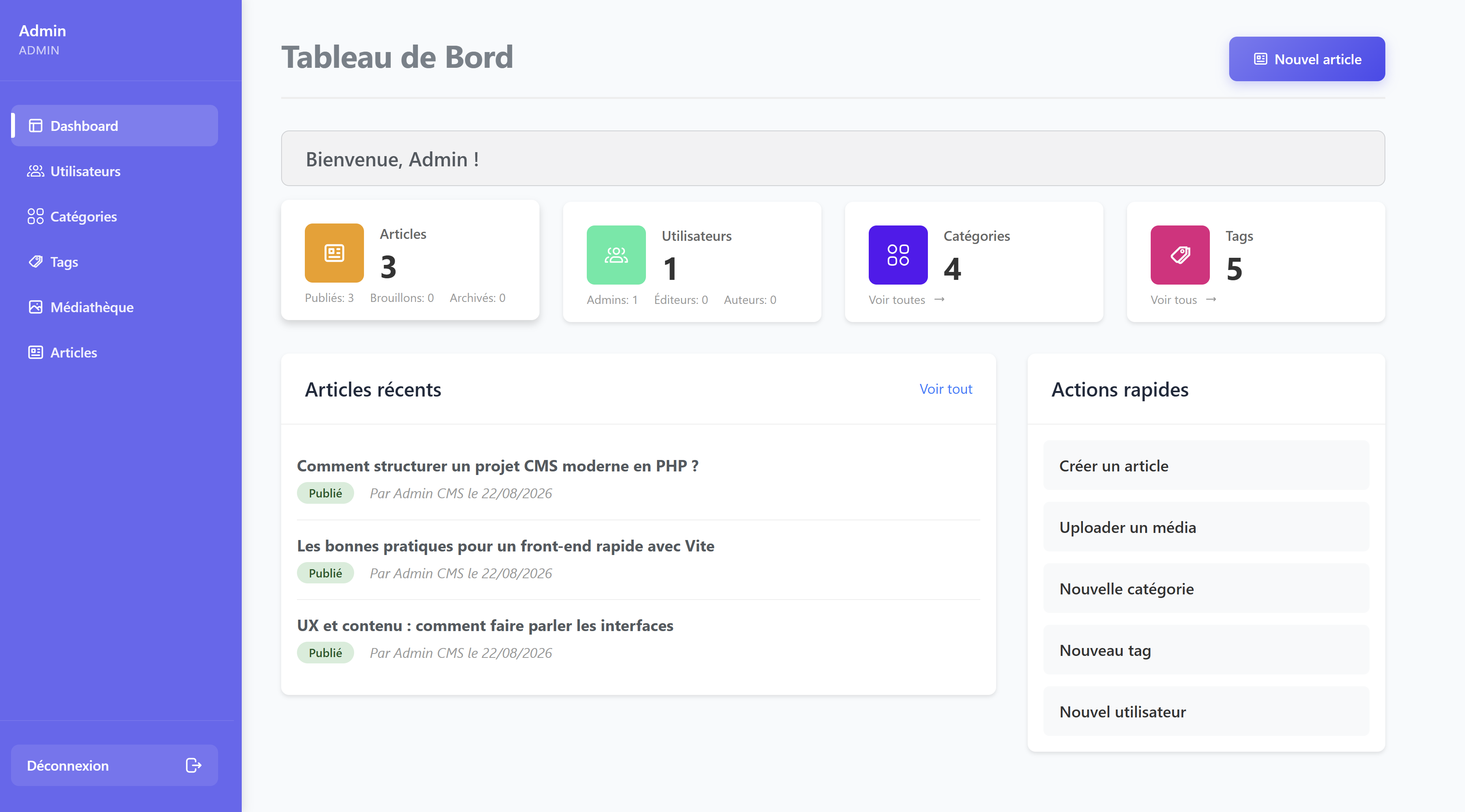Click the Déconnexion button
Screen dimensions: 1465x812
point(114,765)
